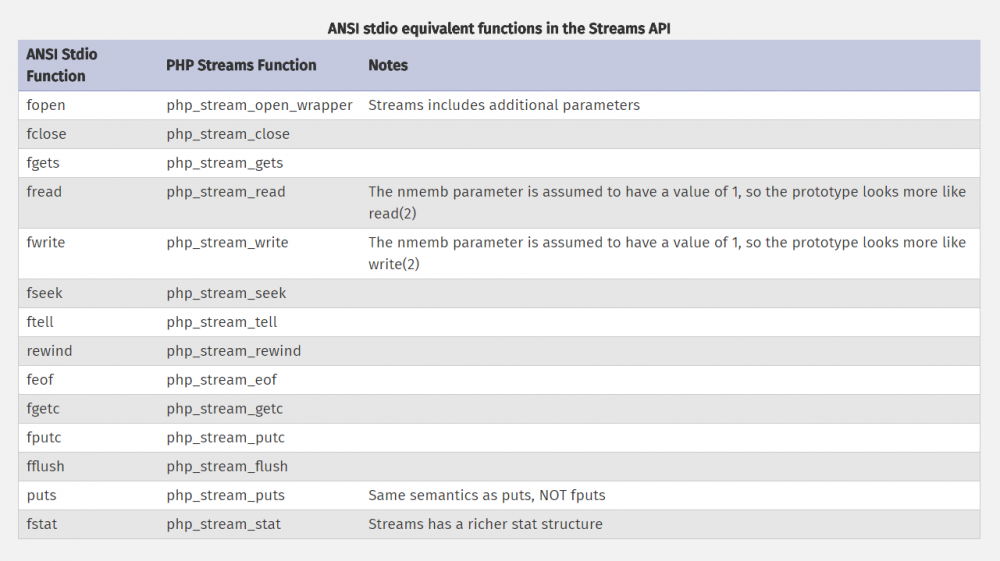
Task: Click the php_stream_rewind entry
Action: (x=234, y=351)
